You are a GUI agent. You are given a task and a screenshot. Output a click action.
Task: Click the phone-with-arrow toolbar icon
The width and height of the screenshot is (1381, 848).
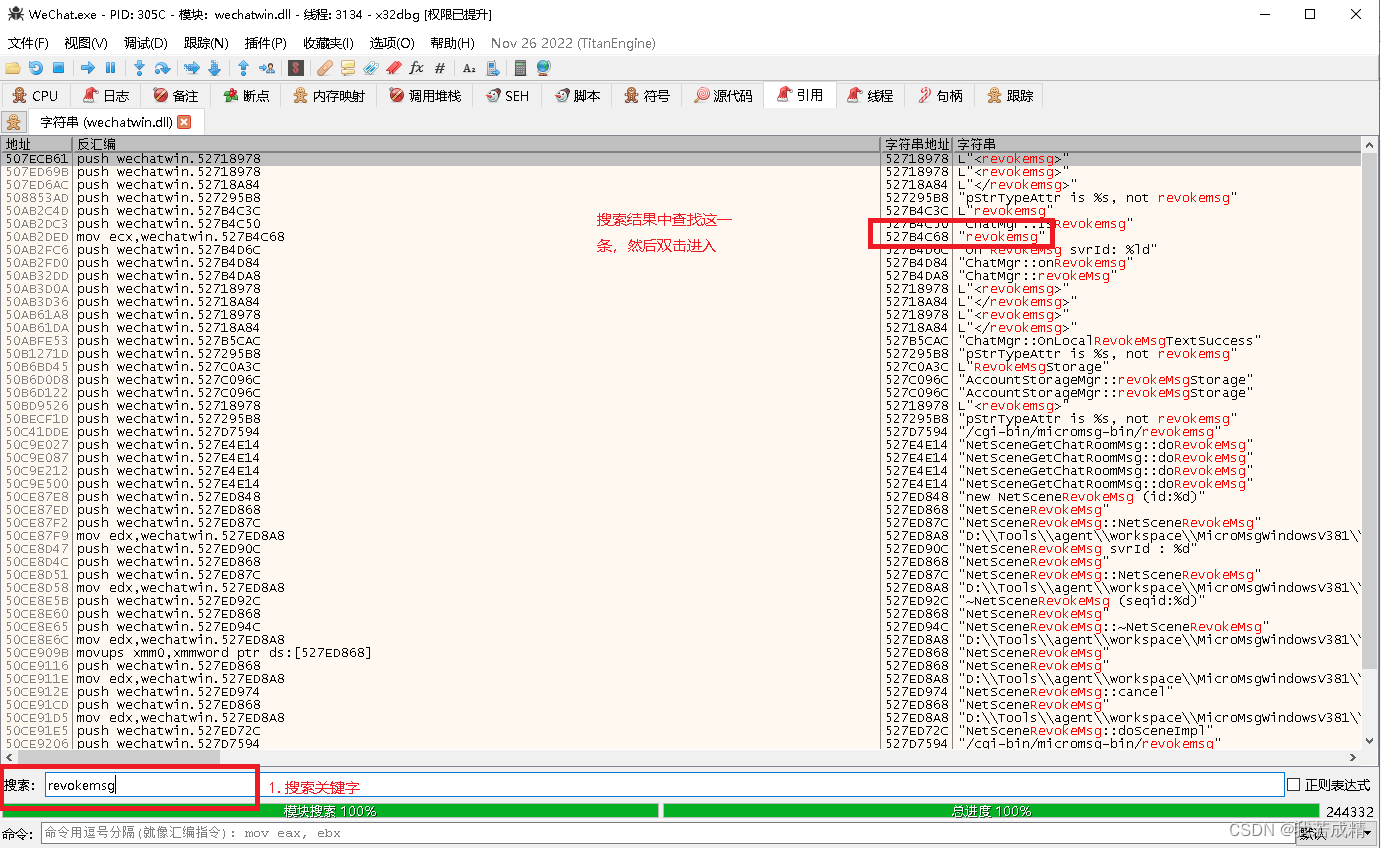click(x=492, y=68)
